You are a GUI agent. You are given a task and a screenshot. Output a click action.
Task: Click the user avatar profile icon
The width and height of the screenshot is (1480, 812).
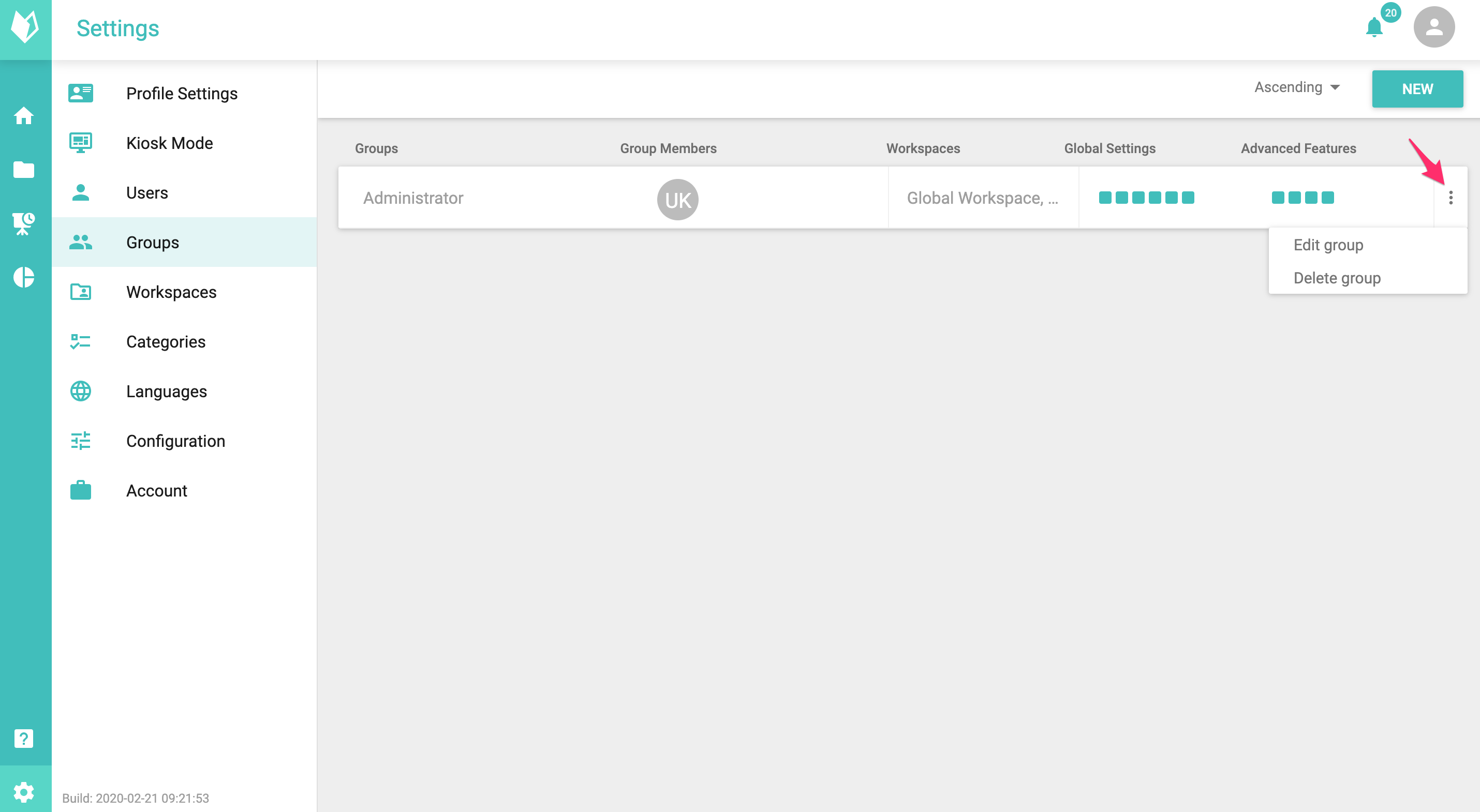coord(1433,27)
